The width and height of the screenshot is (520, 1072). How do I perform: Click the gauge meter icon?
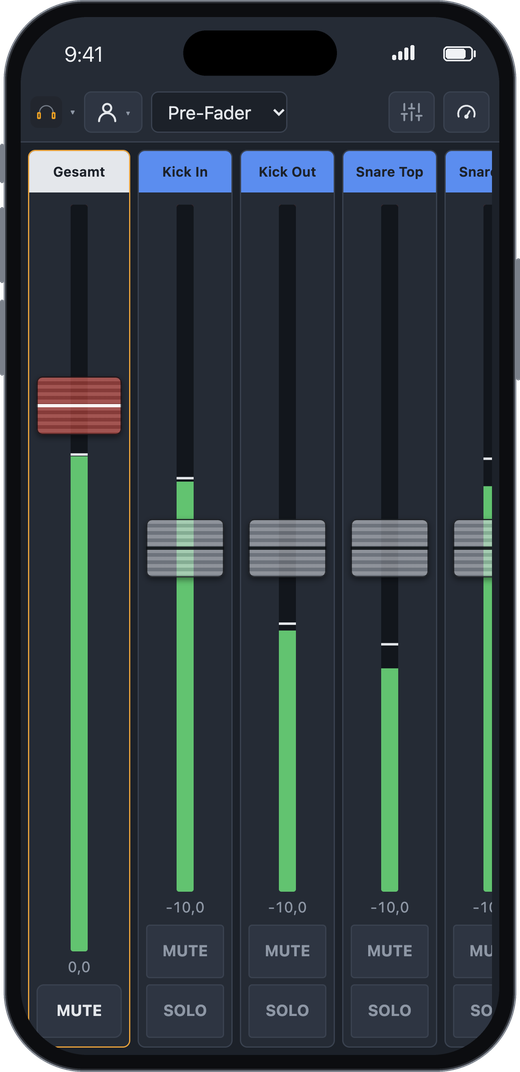466,112
